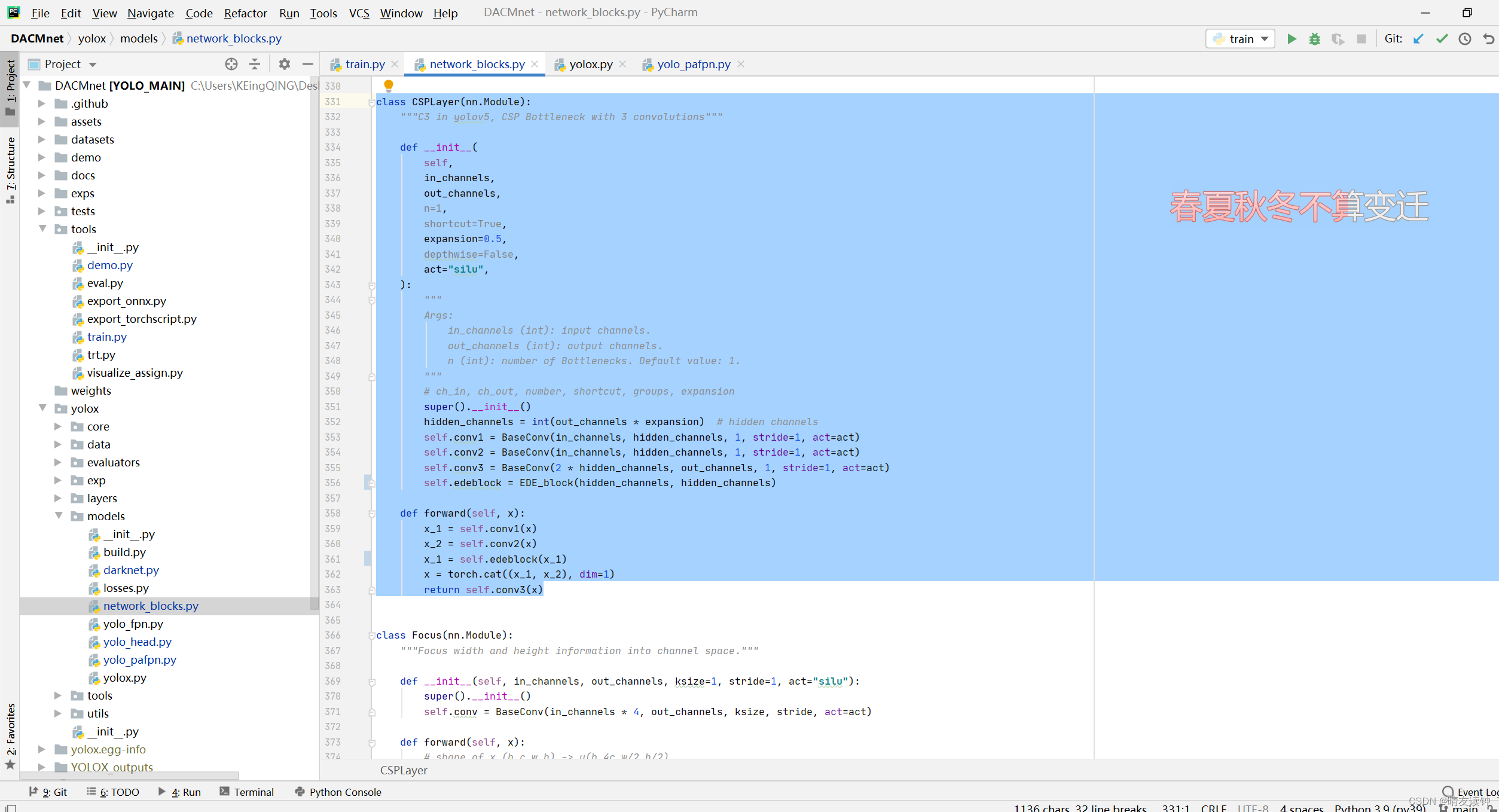Open the Terminal tool window
The width and height of the screenshot is (1499, 812).
(x=247, y=792)
